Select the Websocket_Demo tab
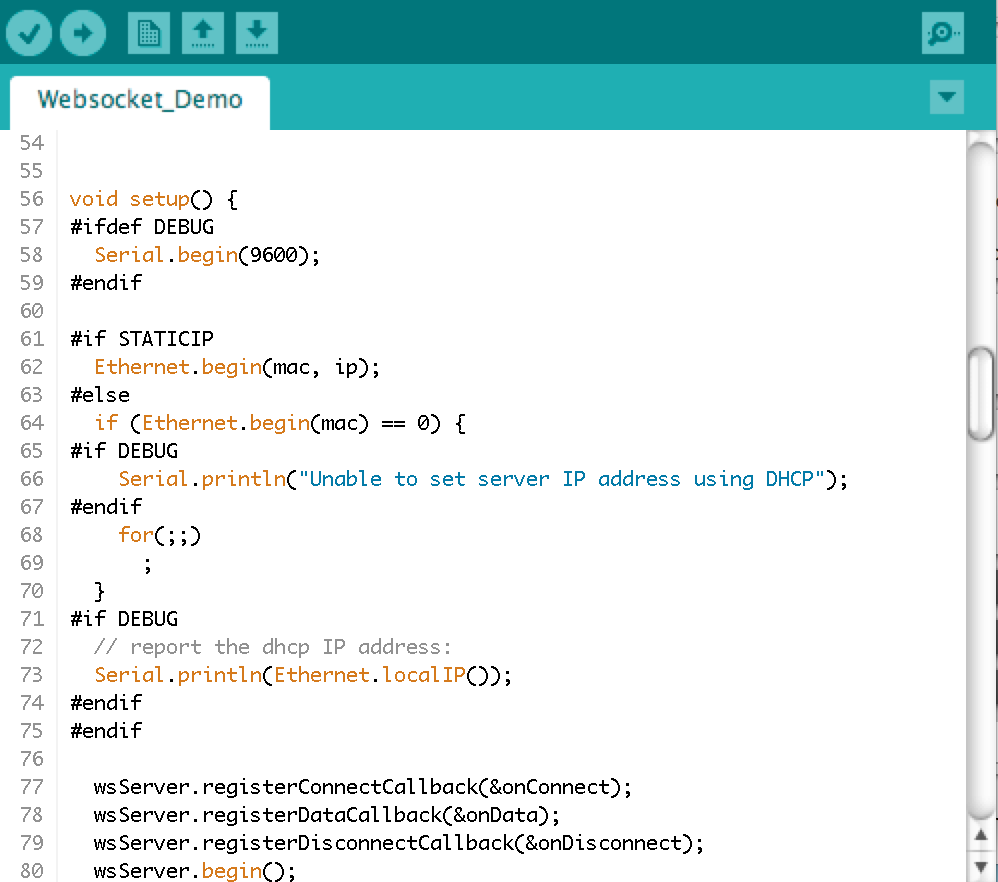 pos(140,100)
